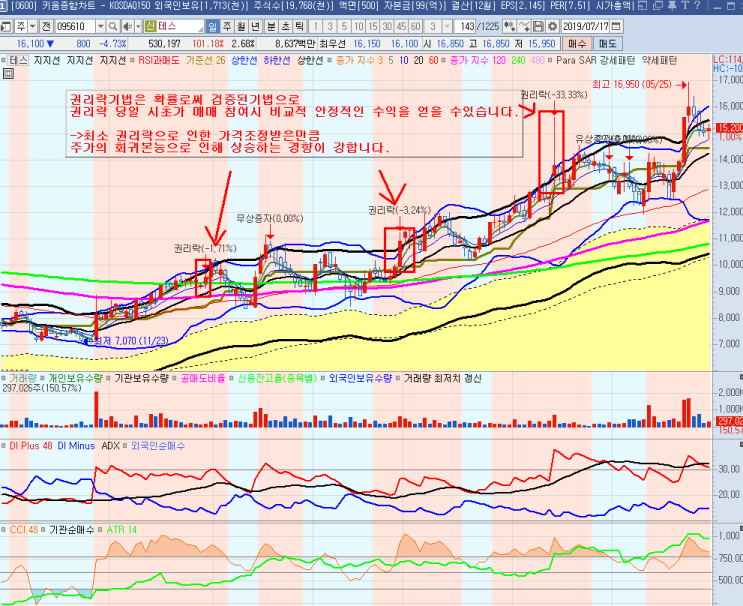Image resolution: width=743 pixels, height=606 pixels.
Task: Click the data table grid icon below legend
Action: 8,73
